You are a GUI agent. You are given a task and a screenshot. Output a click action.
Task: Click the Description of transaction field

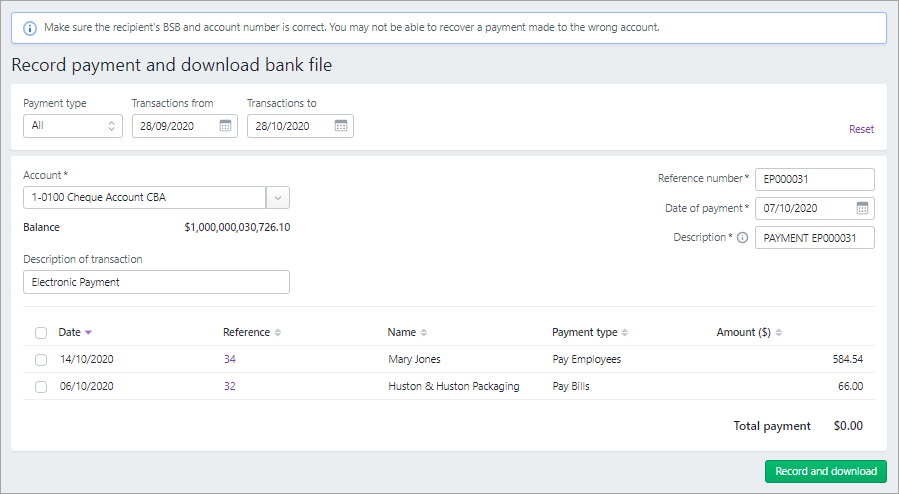[157, 283]
